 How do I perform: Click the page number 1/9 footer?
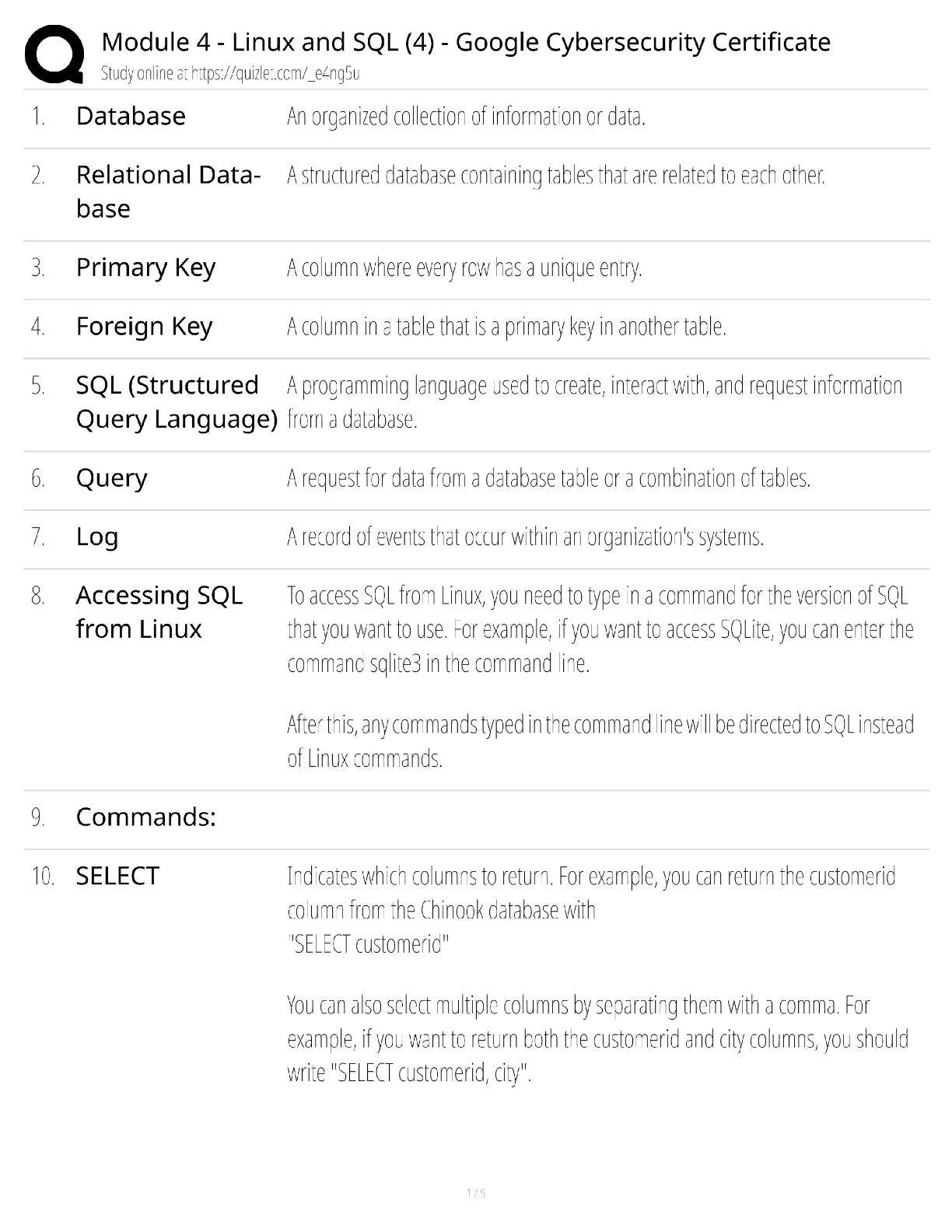coord(475,1193)
